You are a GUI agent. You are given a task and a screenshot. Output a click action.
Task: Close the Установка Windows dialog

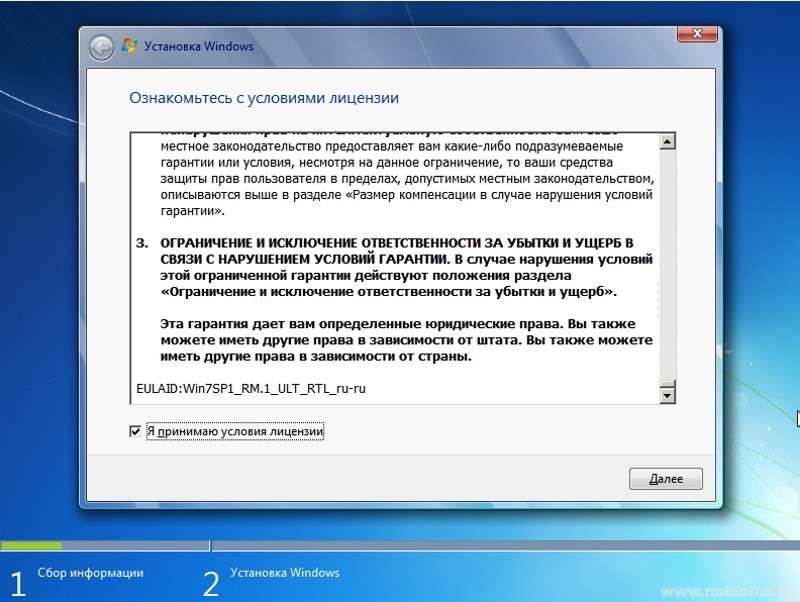[x=697, y=34]
